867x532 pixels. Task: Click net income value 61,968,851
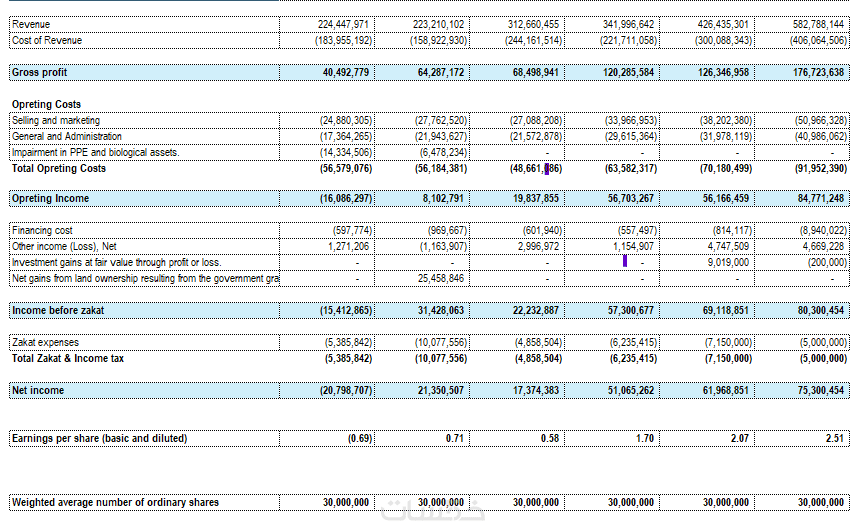click(726, 391)
